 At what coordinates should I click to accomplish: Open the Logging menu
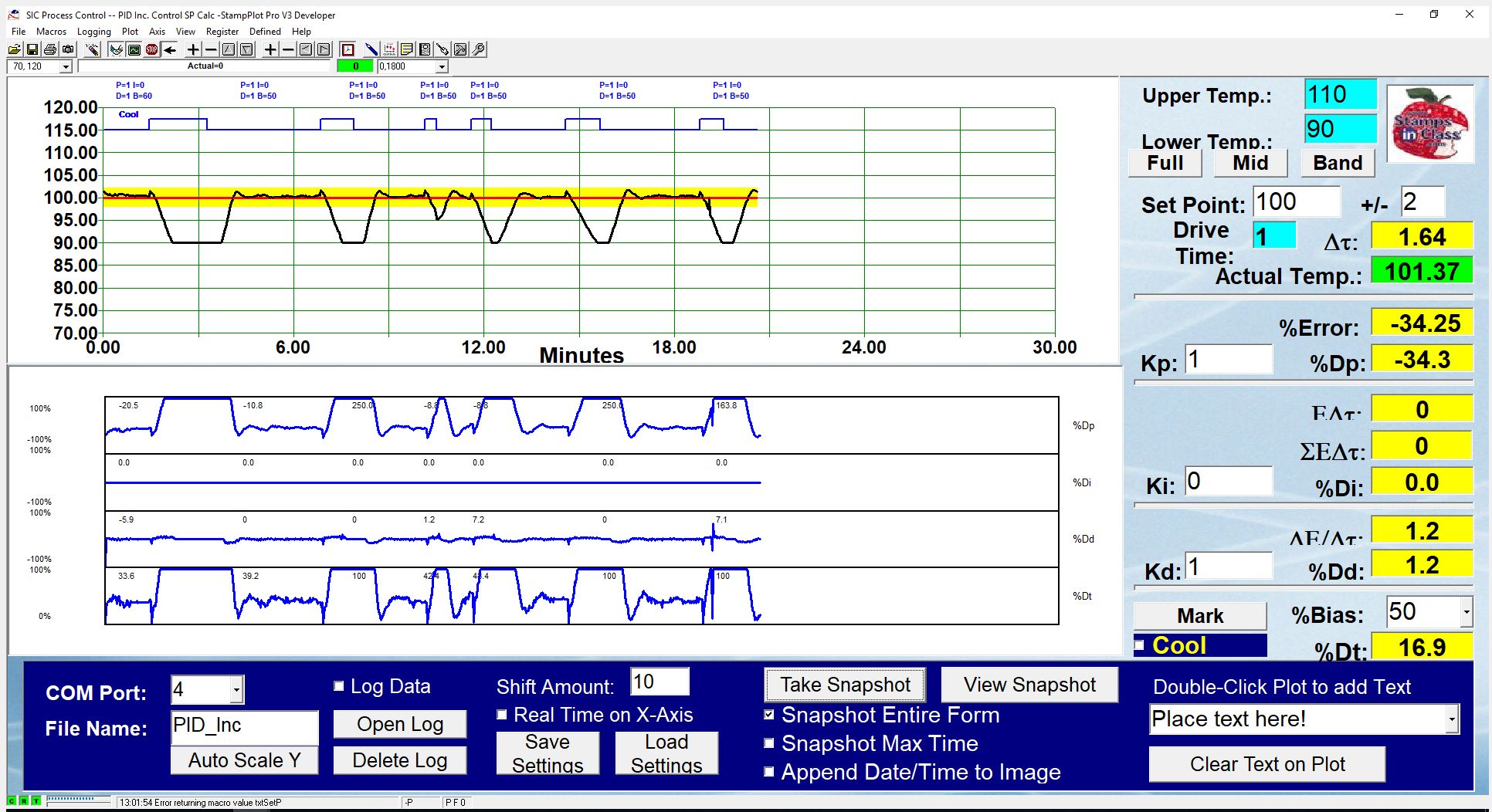93,32
